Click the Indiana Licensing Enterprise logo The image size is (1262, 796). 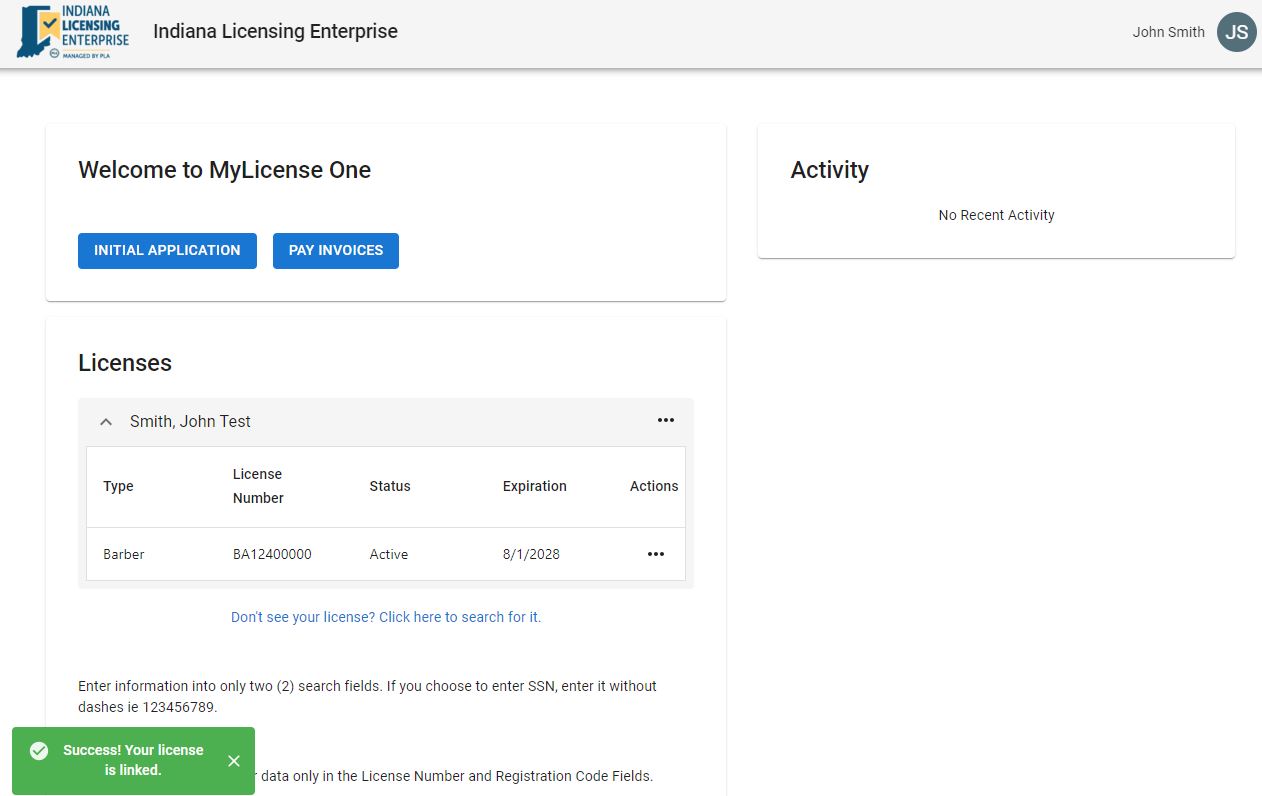click(x=73, y=32)
